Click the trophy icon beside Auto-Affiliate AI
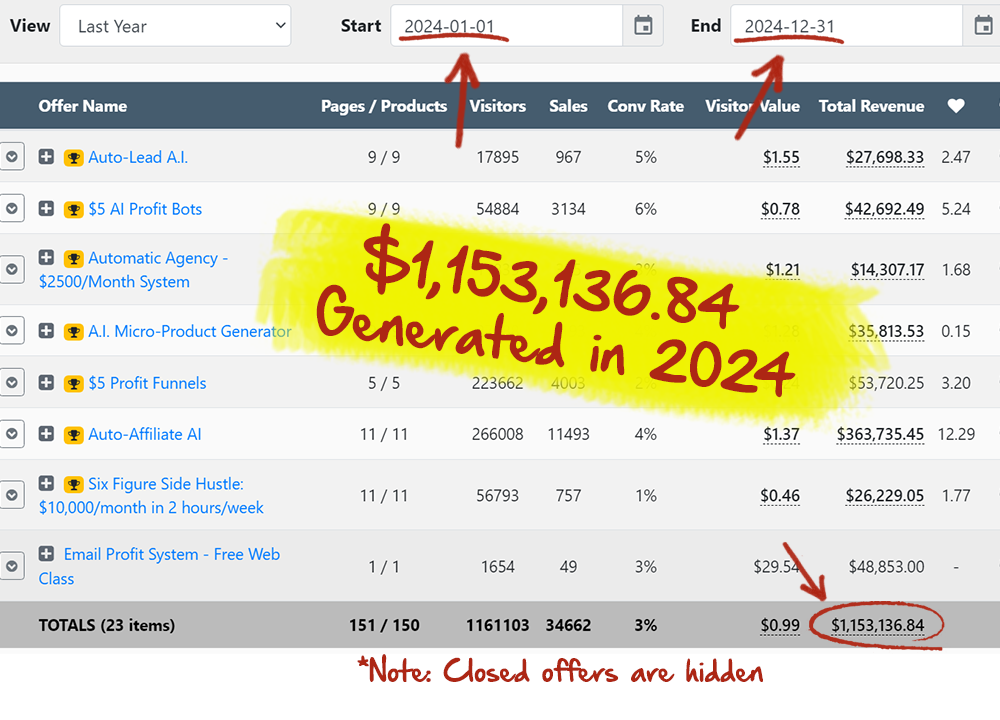This screenshot has width=1000, height=720. pos(73,434)
